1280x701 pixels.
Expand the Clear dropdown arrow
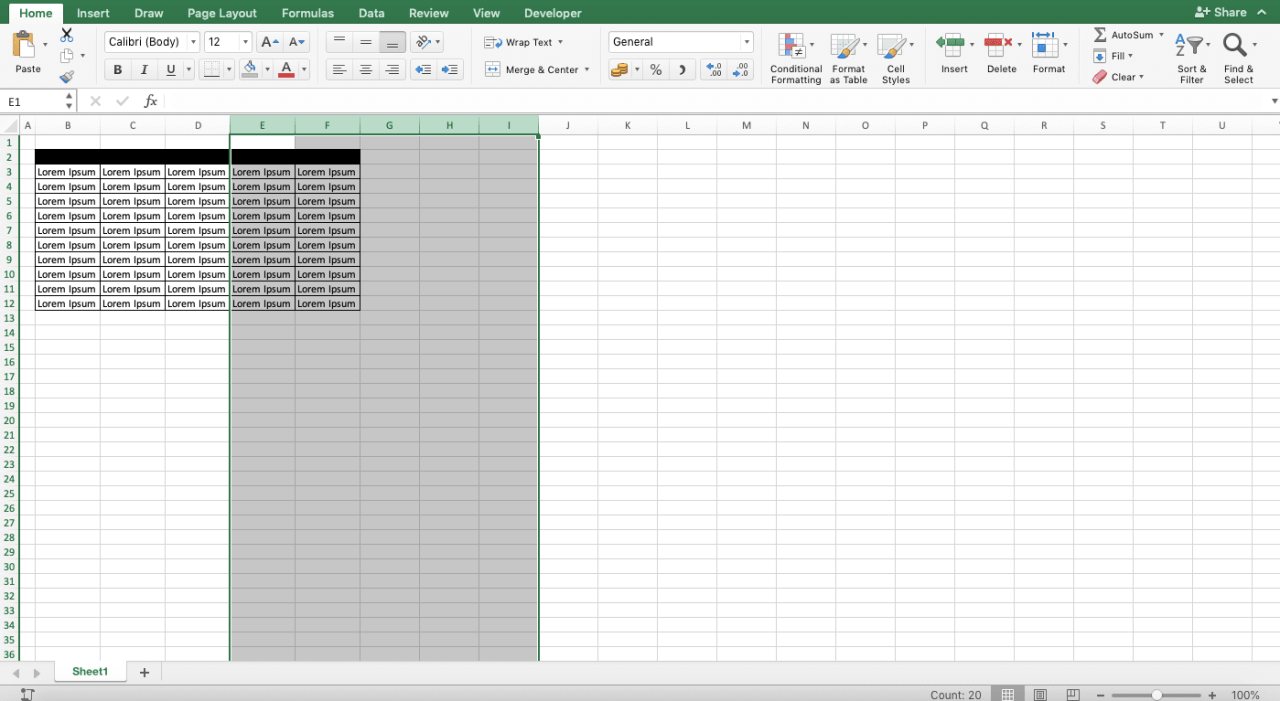1141,77
